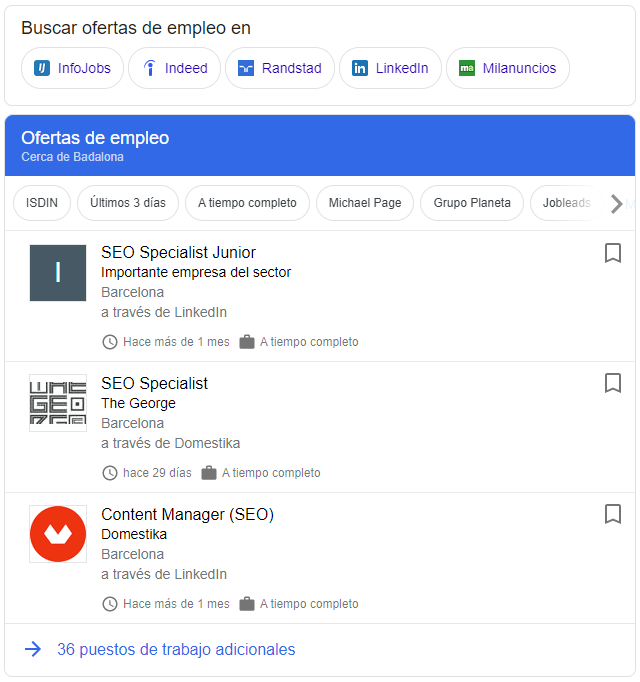
Task: Click the Domestika red logo thumbnail
Action: click(58, 534)
